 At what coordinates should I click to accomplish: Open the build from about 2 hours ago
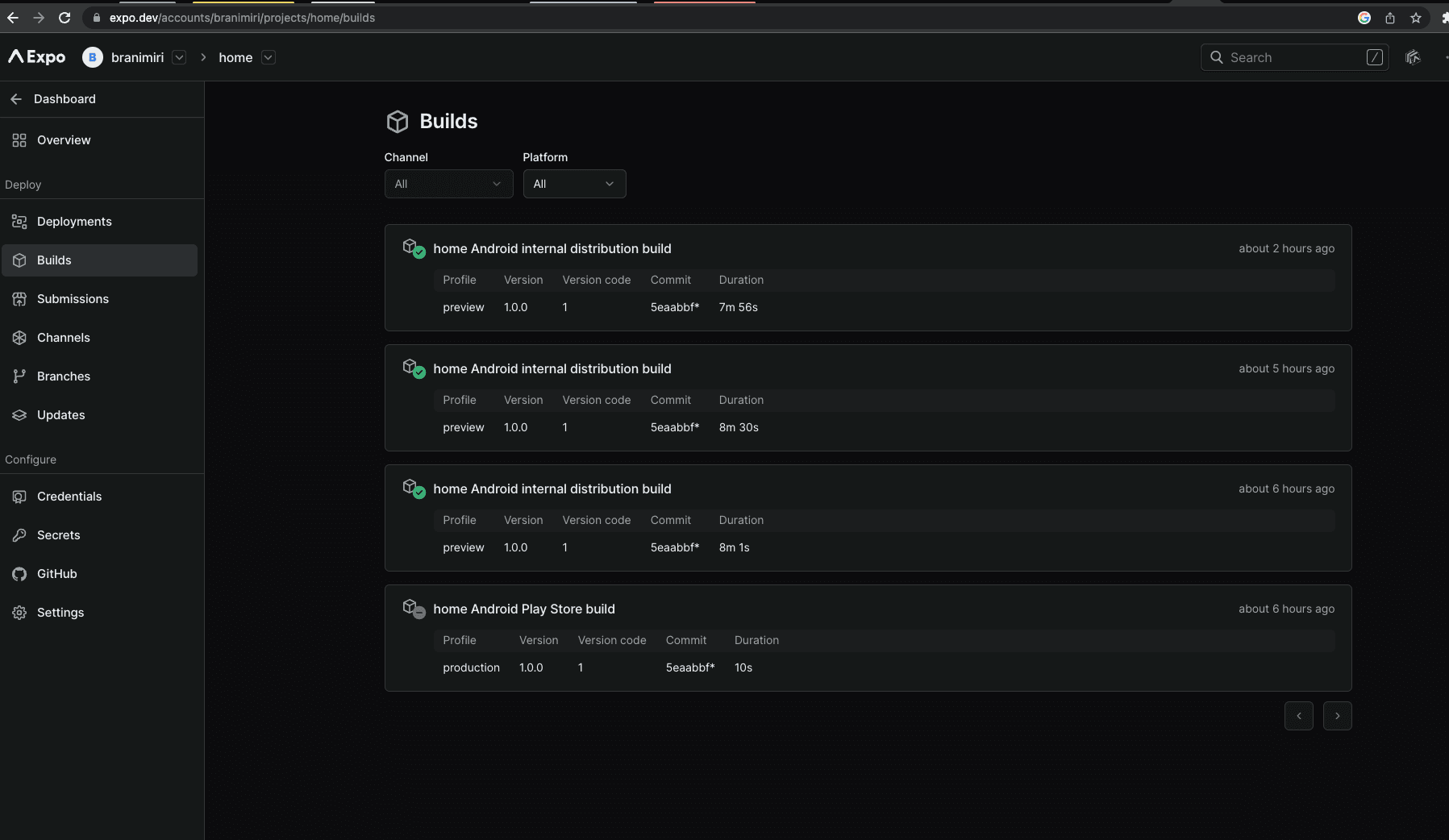click(868, 277)
